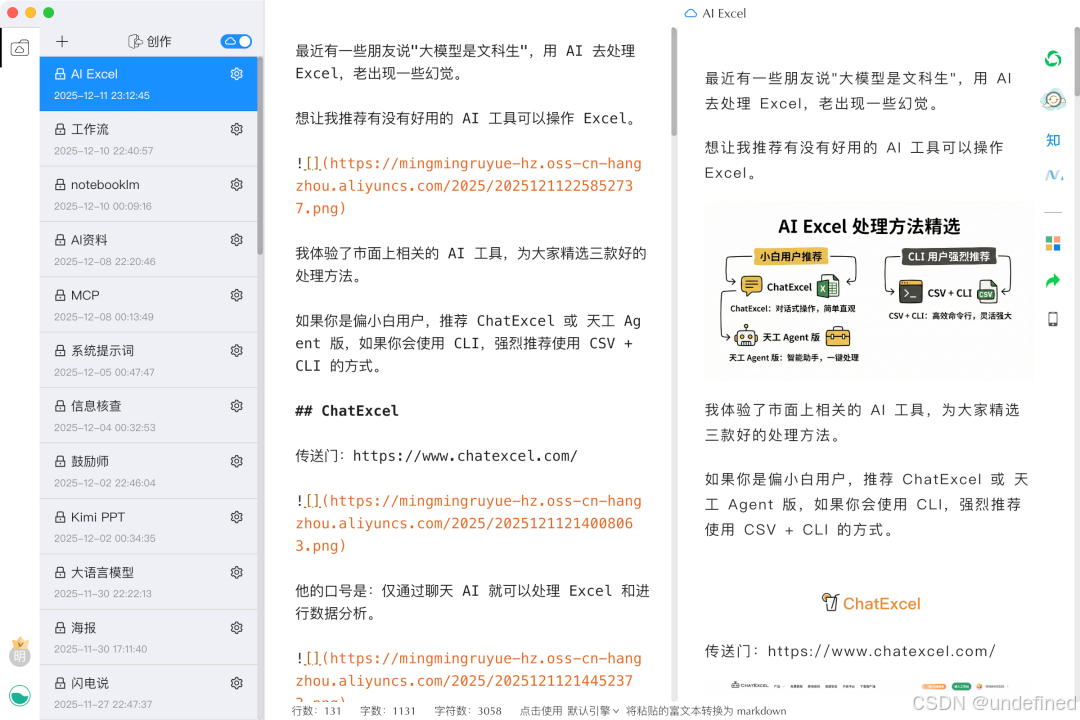Open the 默认引擎 engine dropdown in status bar
The height and width of the screenshot is (720, 1080).
(x=594, y=711)
